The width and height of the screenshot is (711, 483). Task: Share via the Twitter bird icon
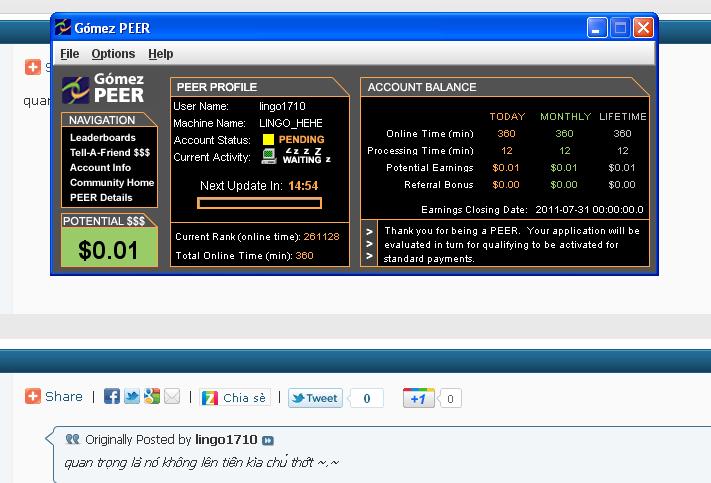[x=131, y=396]
